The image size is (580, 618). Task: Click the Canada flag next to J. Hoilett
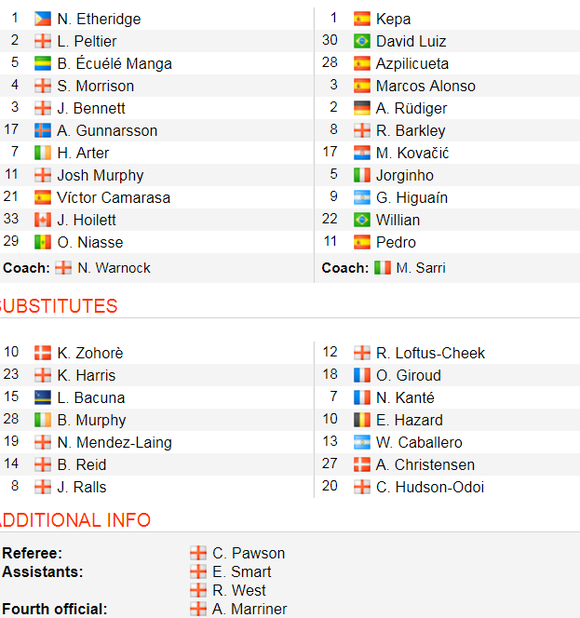coord(43,220)
